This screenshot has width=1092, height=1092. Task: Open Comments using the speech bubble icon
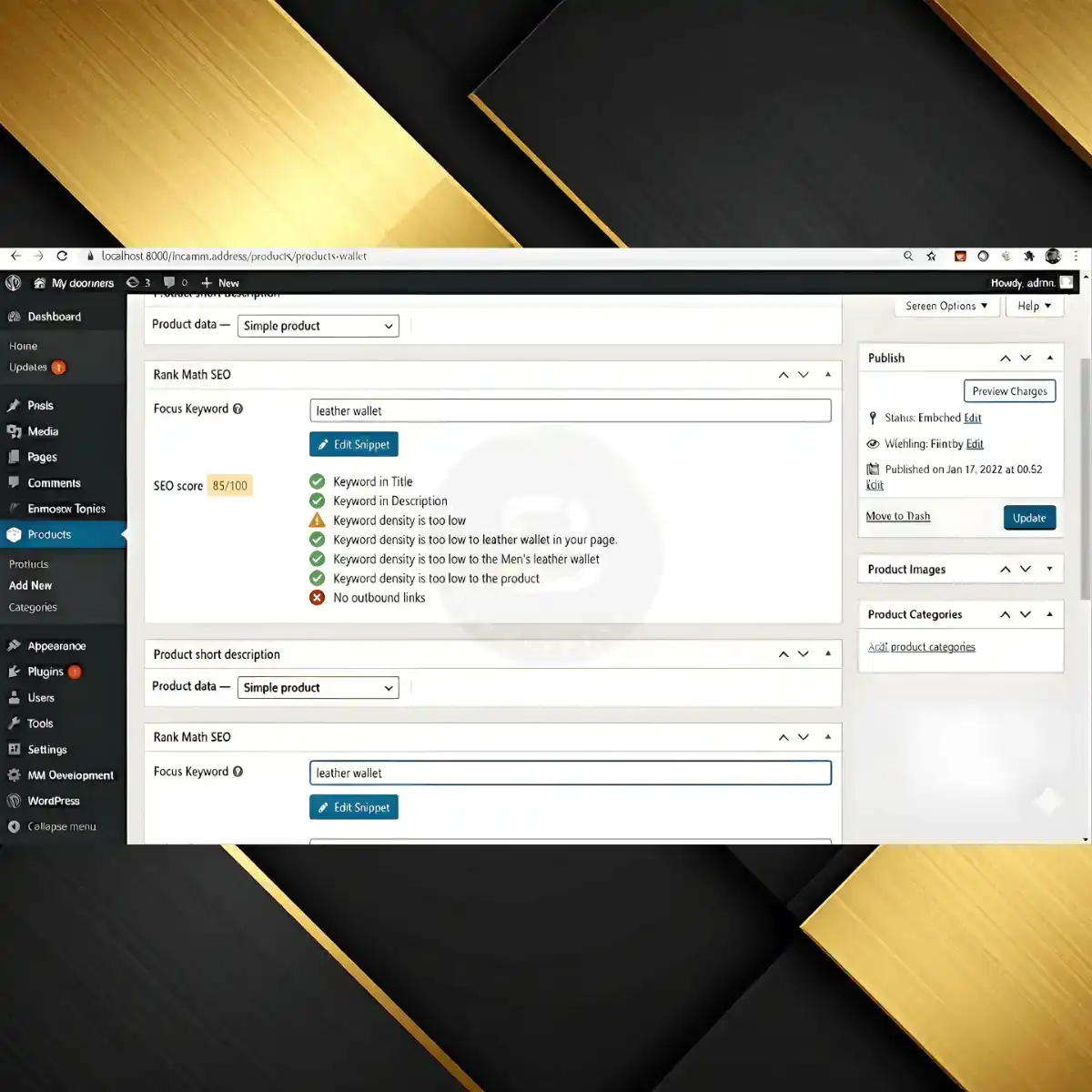(14, 482)
